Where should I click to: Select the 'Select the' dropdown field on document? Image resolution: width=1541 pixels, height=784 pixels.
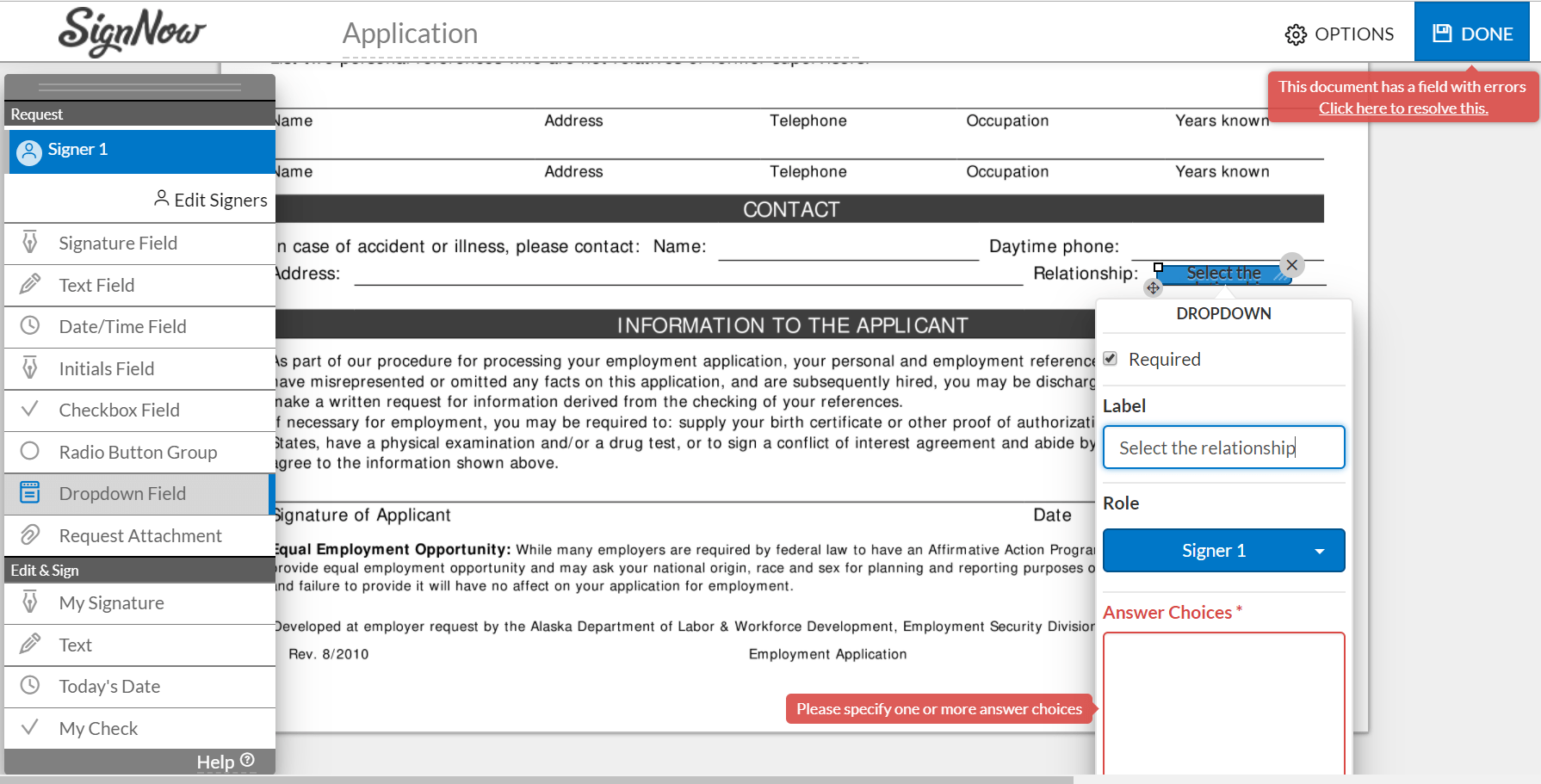(1223, 274)
